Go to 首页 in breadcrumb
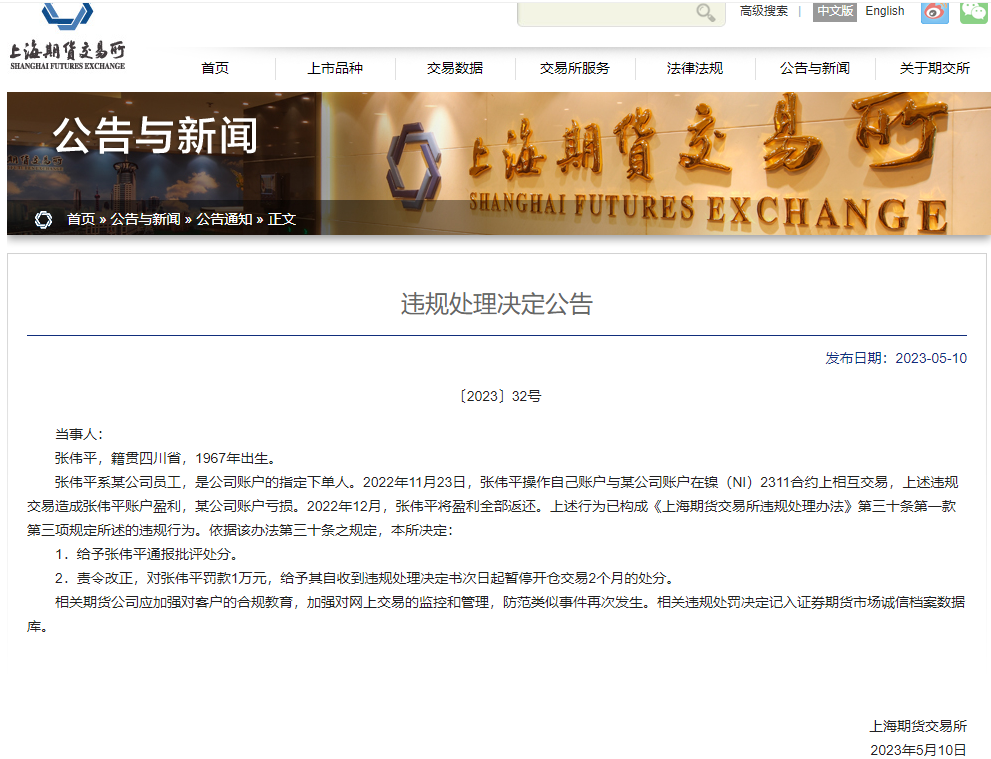 (81, 219)
